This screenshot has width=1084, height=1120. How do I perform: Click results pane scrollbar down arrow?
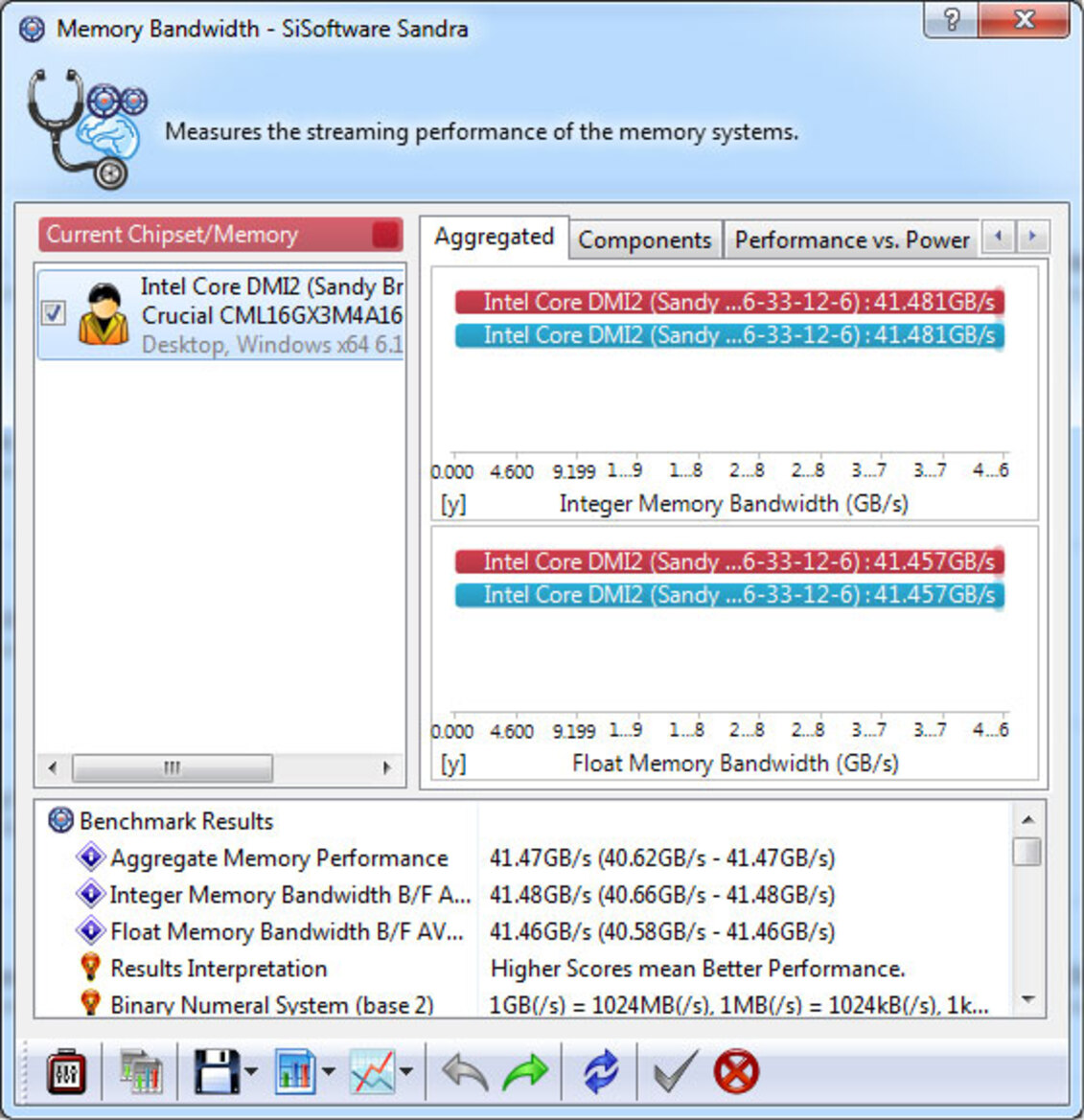click(x=1028, y=999)
